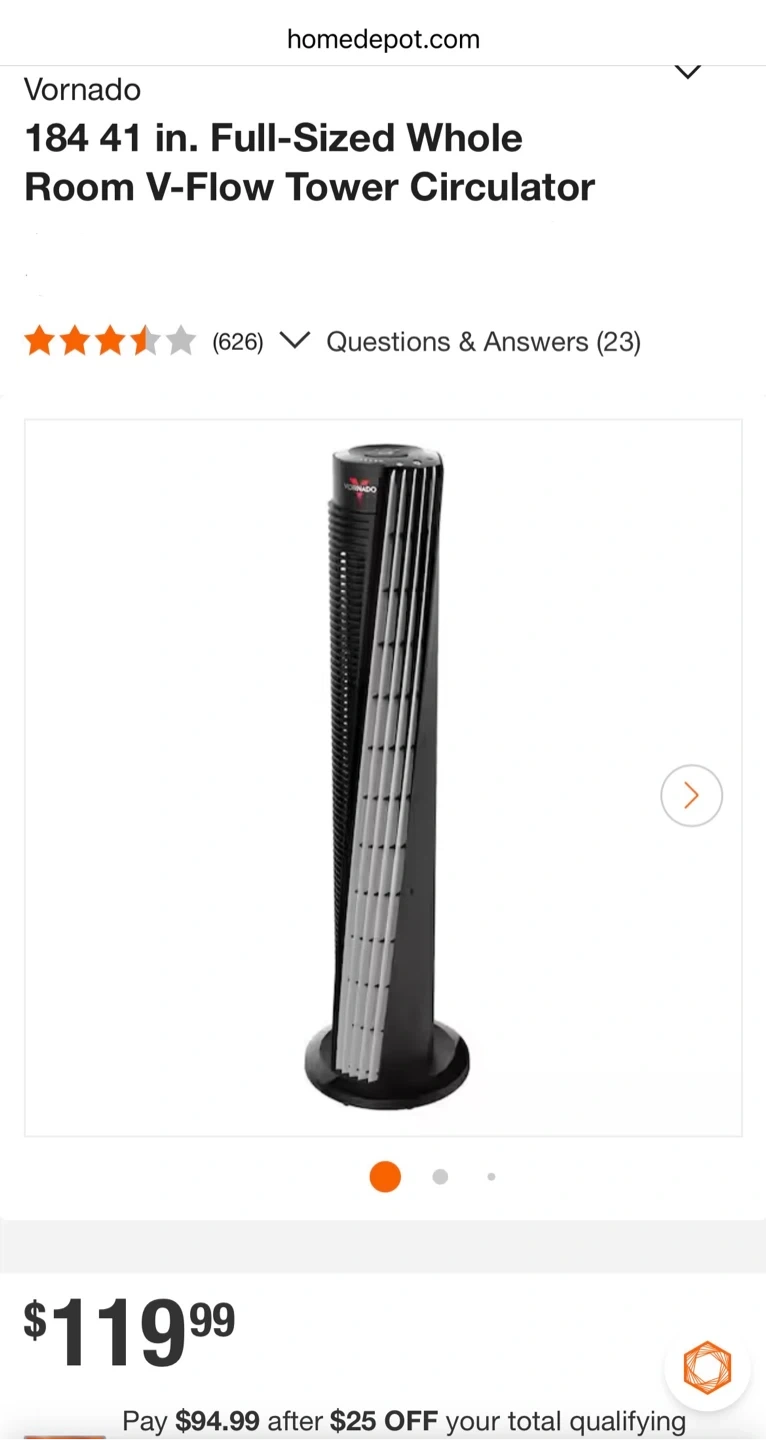This screenshot has height=1440, width=766.
Task: Open Questions & Answers (23)
Action: (x=484, y=342)
